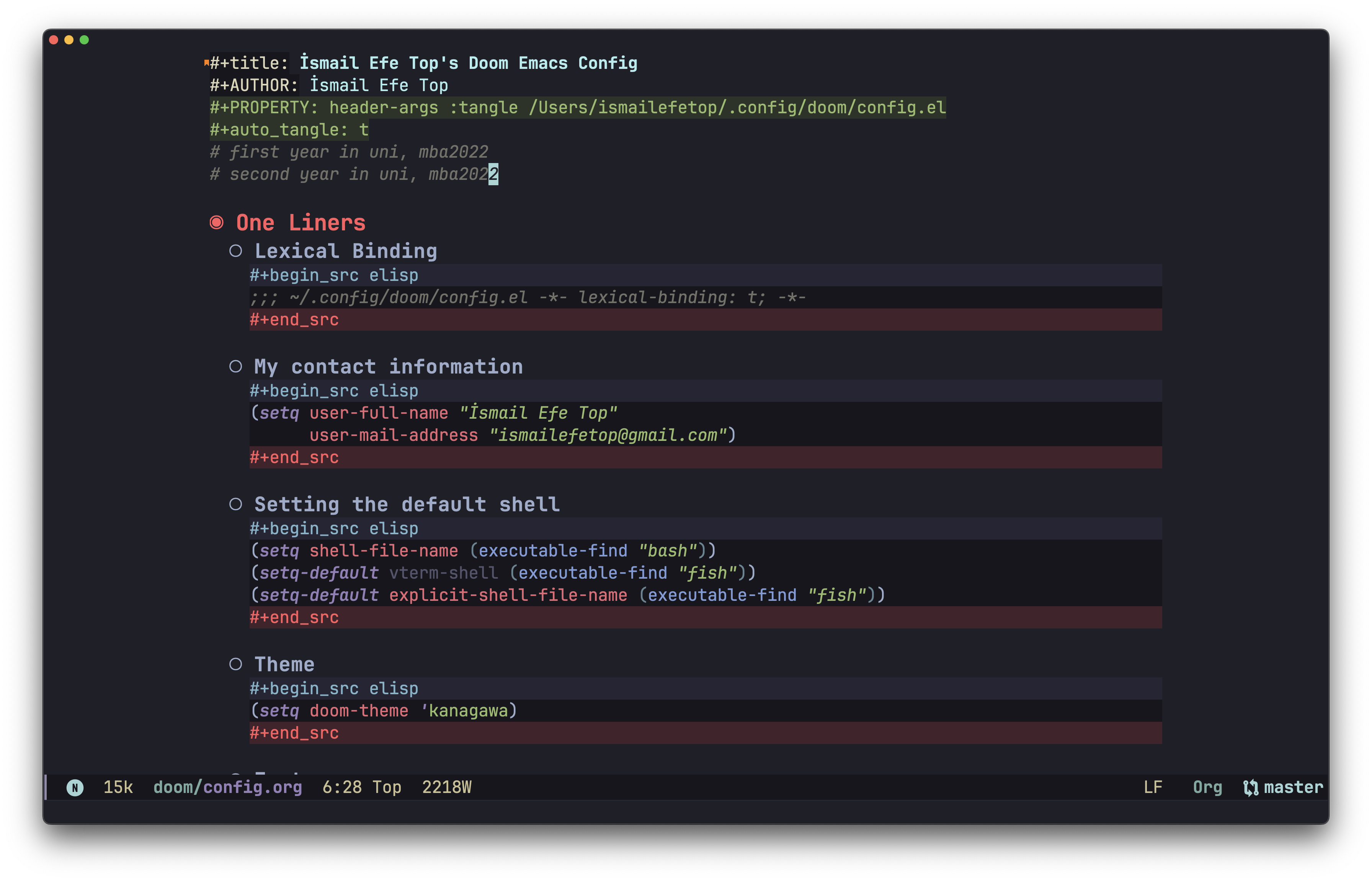Fold the My contact information heading bullet
The width and height of the screenshot is (1372, 881).
pyautogui.click(x=236, y=367)
